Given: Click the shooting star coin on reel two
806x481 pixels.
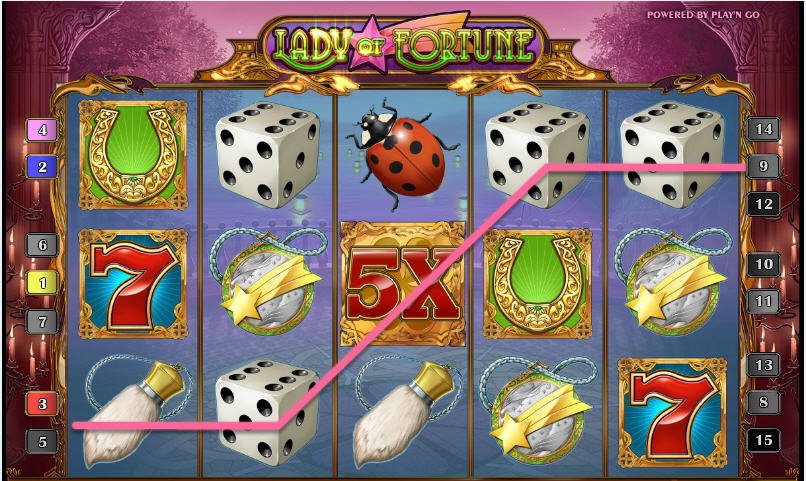Looking at the screenshot, I should 268,280.
